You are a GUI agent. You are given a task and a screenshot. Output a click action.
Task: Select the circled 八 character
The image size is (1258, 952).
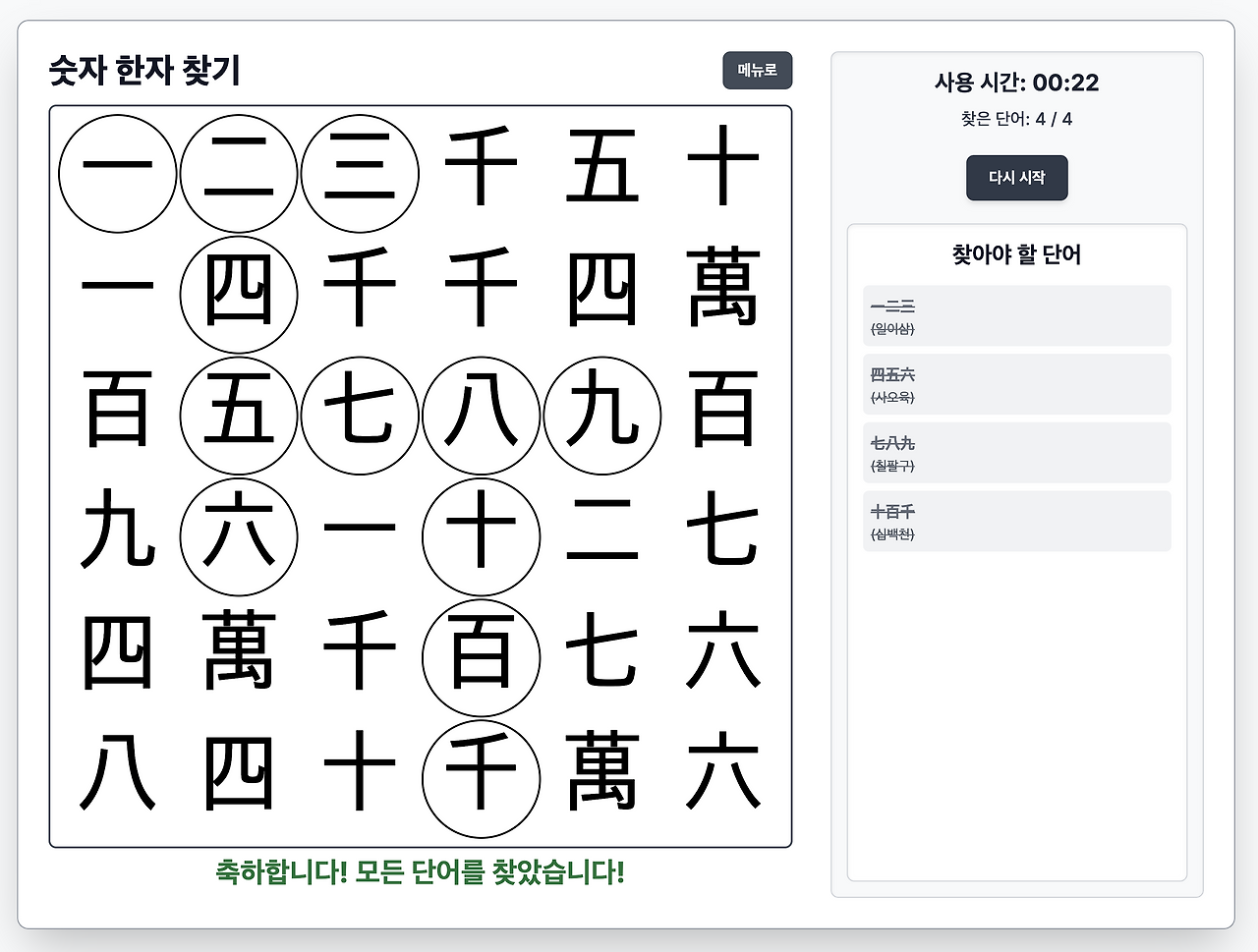pyautogui.click(x=482, y=416)
